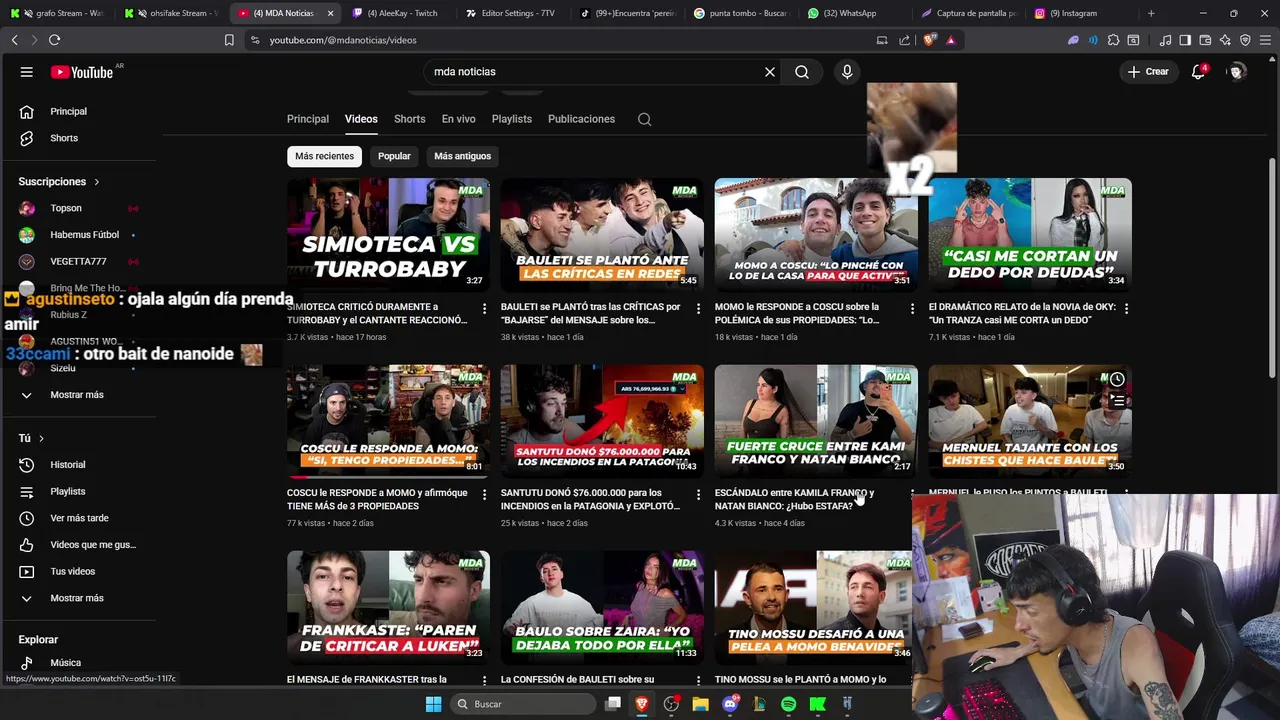The width and height of the screenshot is (1280, 720).
Task: Reload the page in the browser
Action: click(x=54, y=40)
